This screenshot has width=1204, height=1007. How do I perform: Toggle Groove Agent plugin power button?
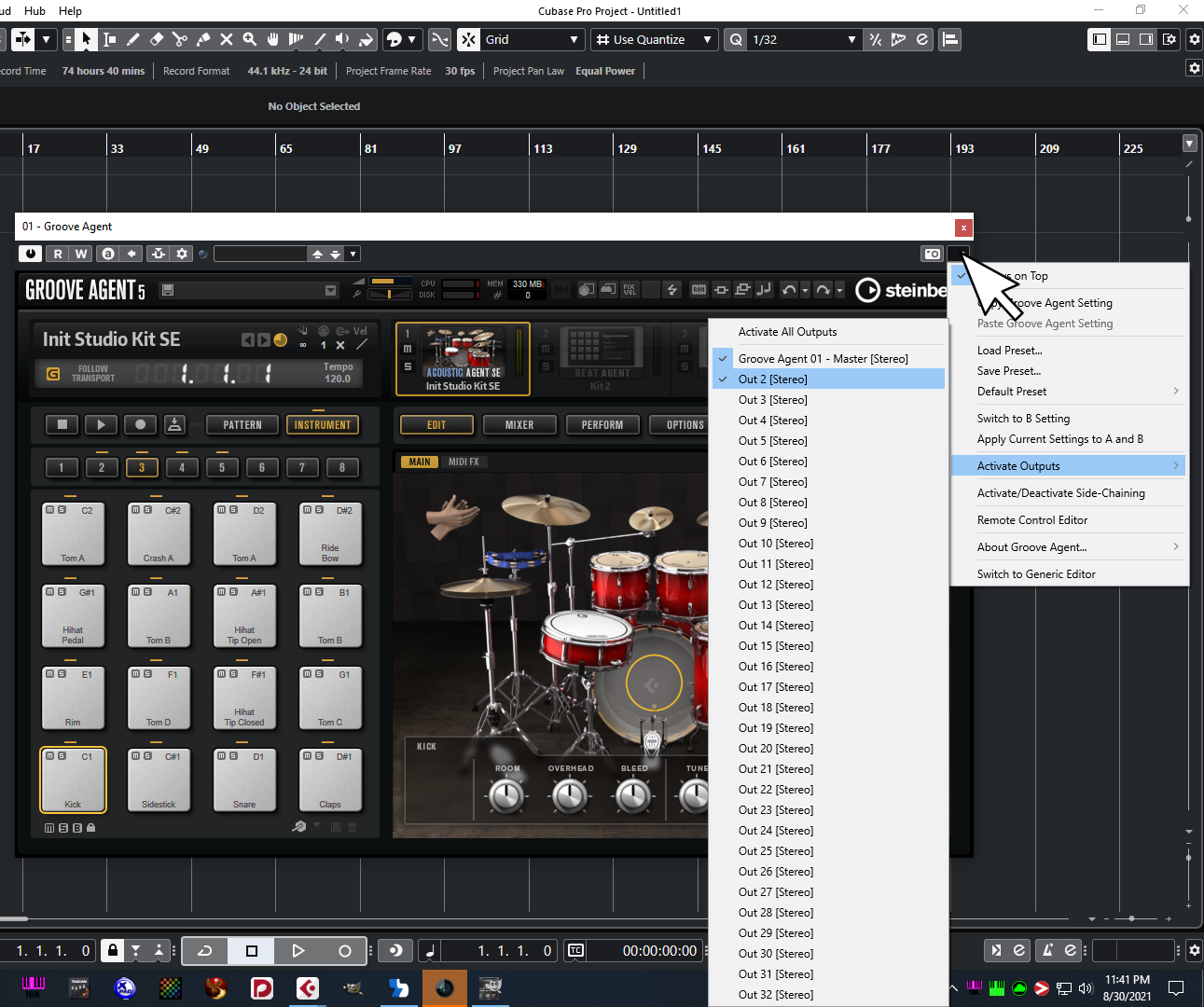(x=31, y=254)
